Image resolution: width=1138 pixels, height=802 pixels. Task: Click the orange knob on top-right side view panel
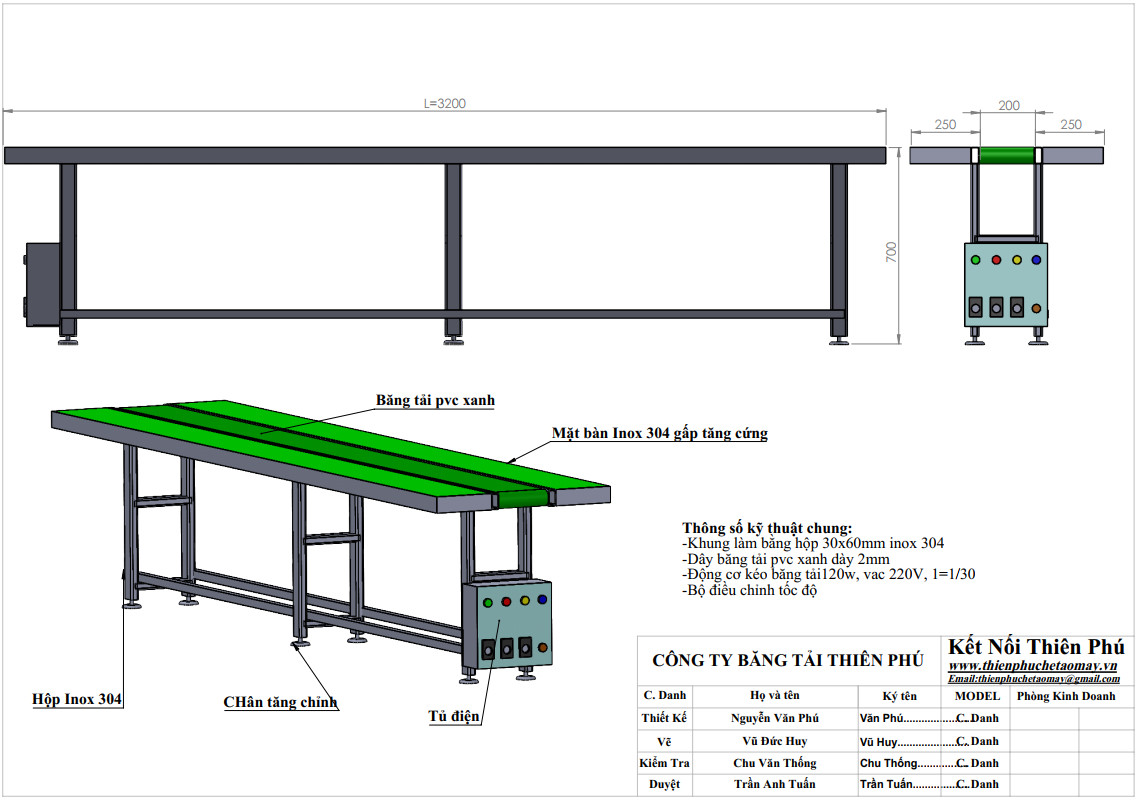(x=1037, y=308)
